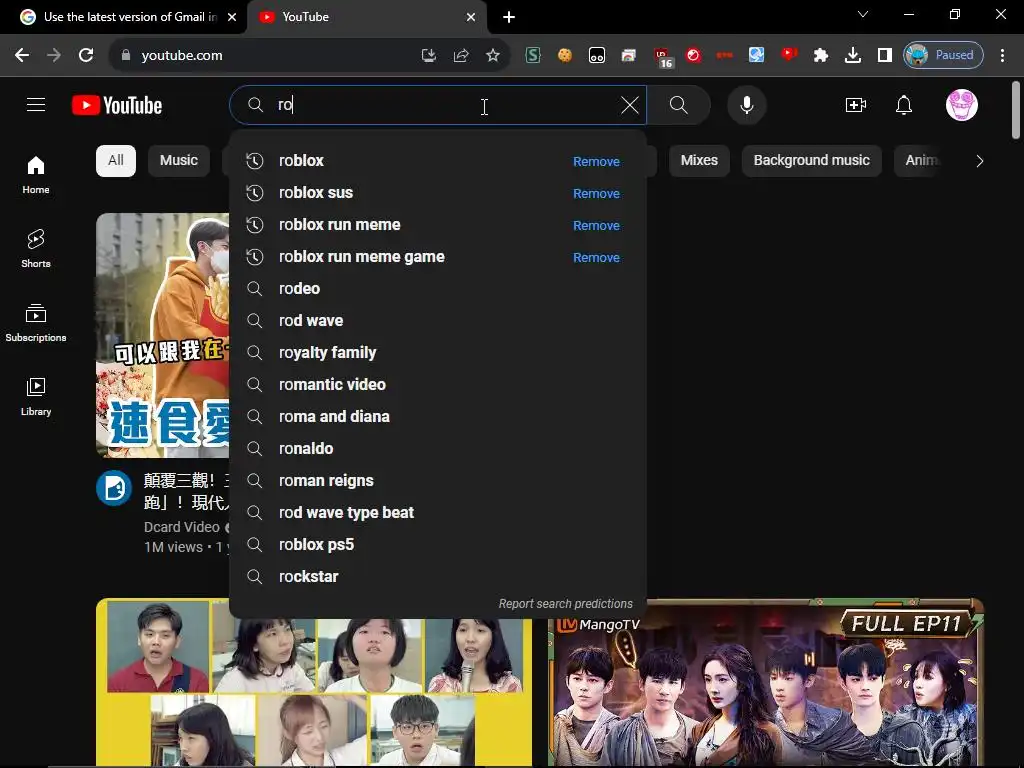Choose the roblox ps5 suggestion
The image size is (1024, 768).
pos(438,545)
